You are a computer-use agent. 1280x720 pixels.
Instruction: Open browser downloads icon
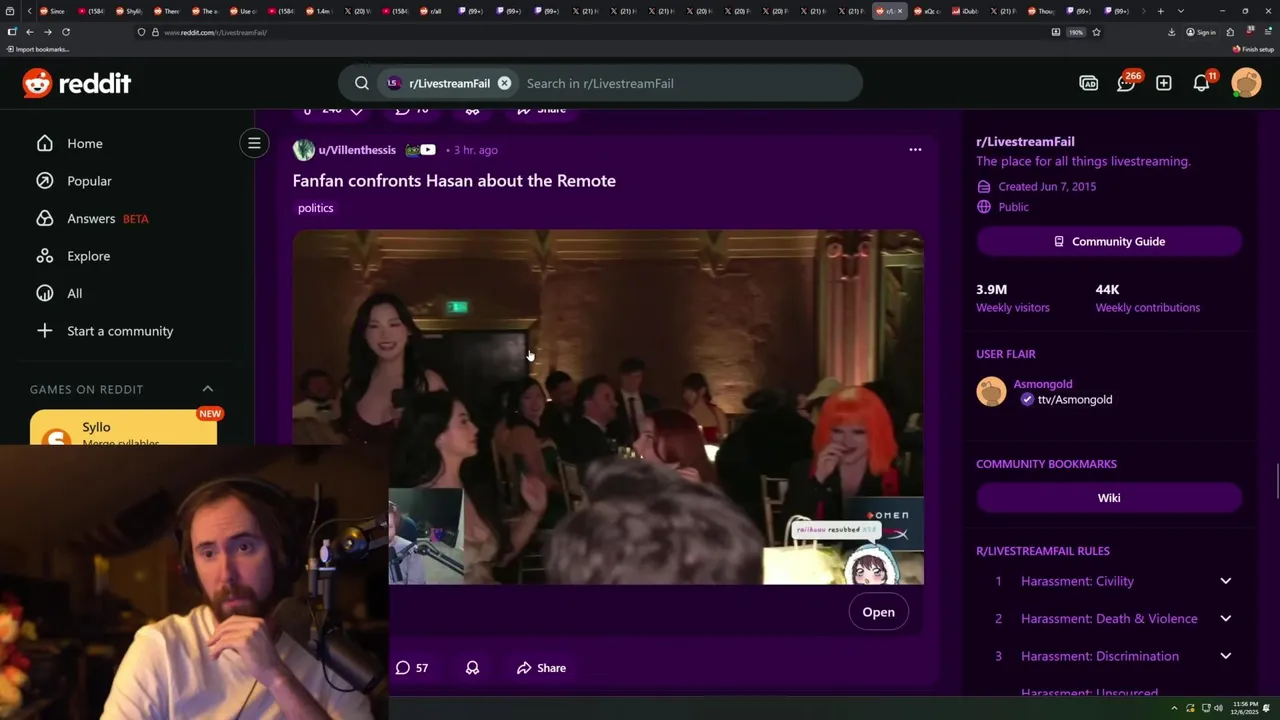click(1171, 32)
